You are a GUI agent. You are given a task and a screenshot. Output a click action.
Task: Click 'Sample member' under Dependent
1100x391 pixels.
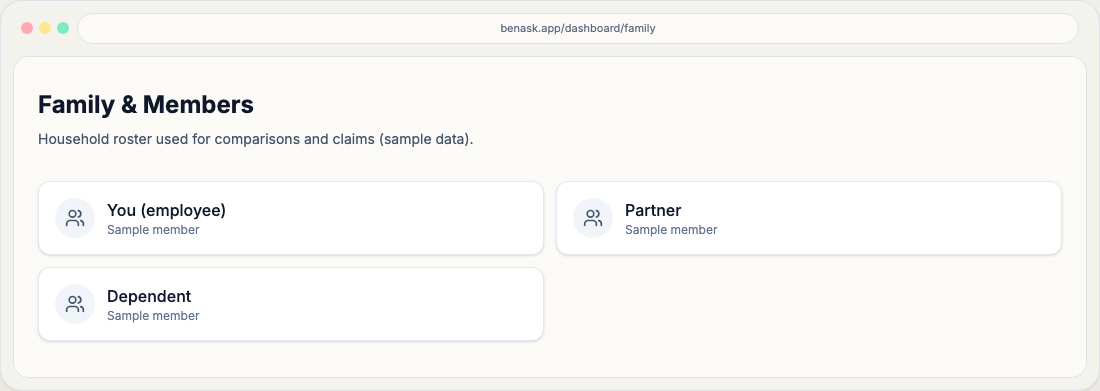[x=153, y=316]
